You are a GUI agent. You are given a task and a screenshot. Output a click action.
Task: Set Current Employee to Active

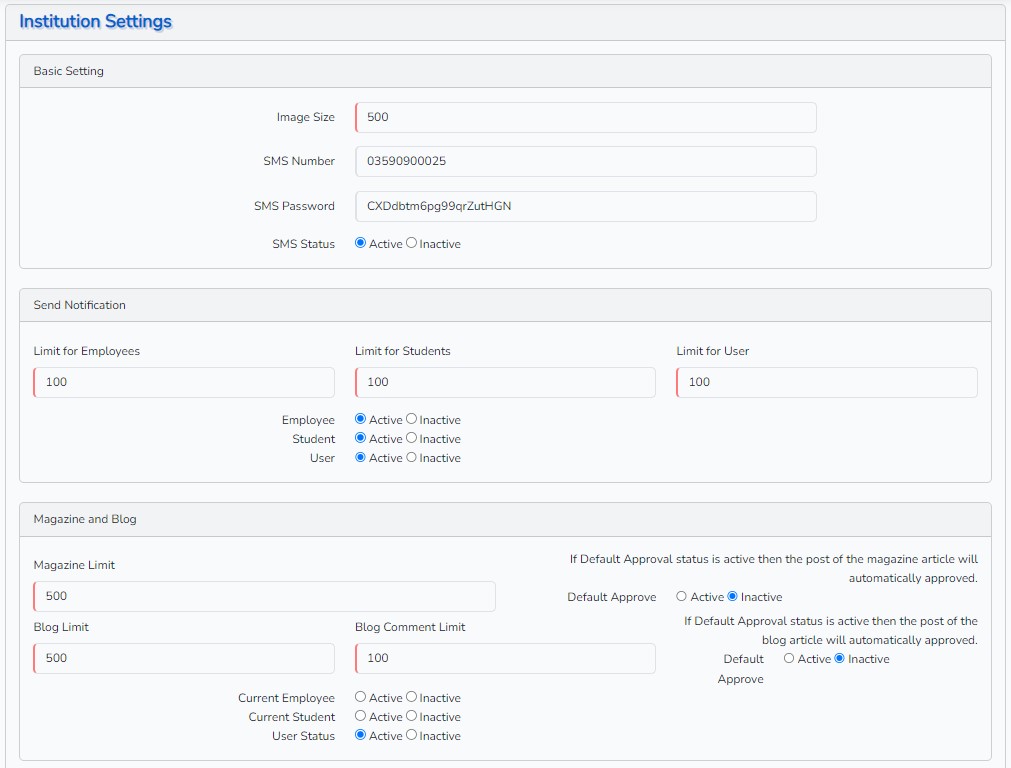pyautogui.click(x=361, y=697)
